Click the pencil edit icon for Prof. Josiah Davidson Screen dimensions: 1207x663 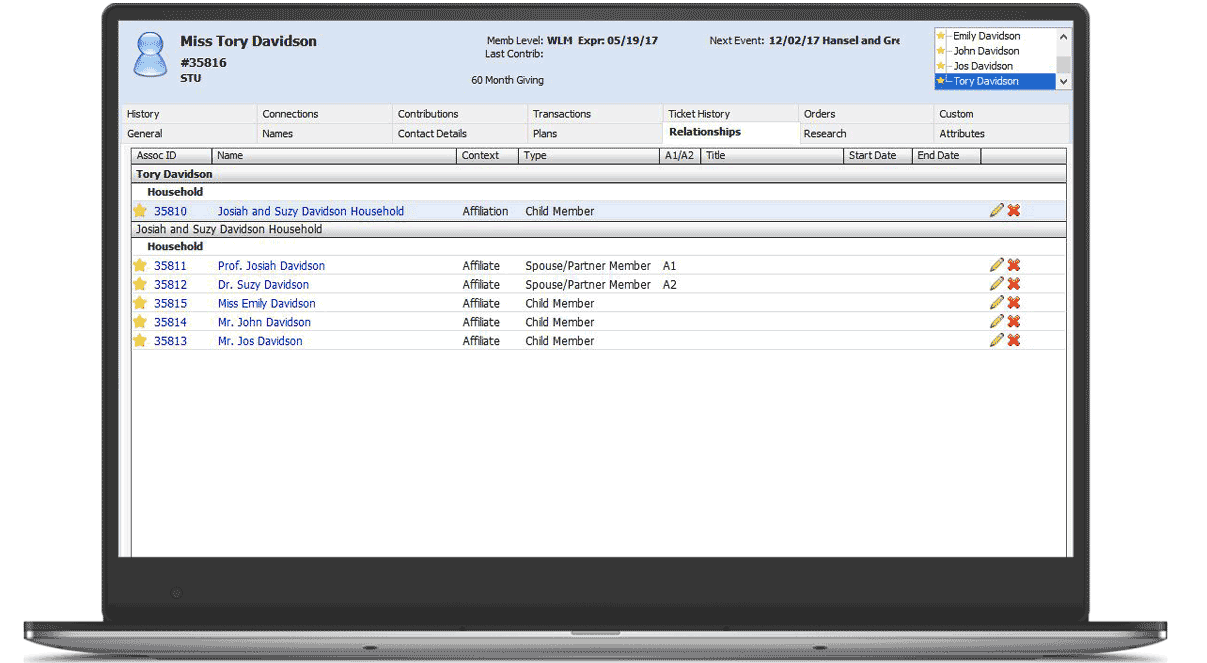point(996,265)
